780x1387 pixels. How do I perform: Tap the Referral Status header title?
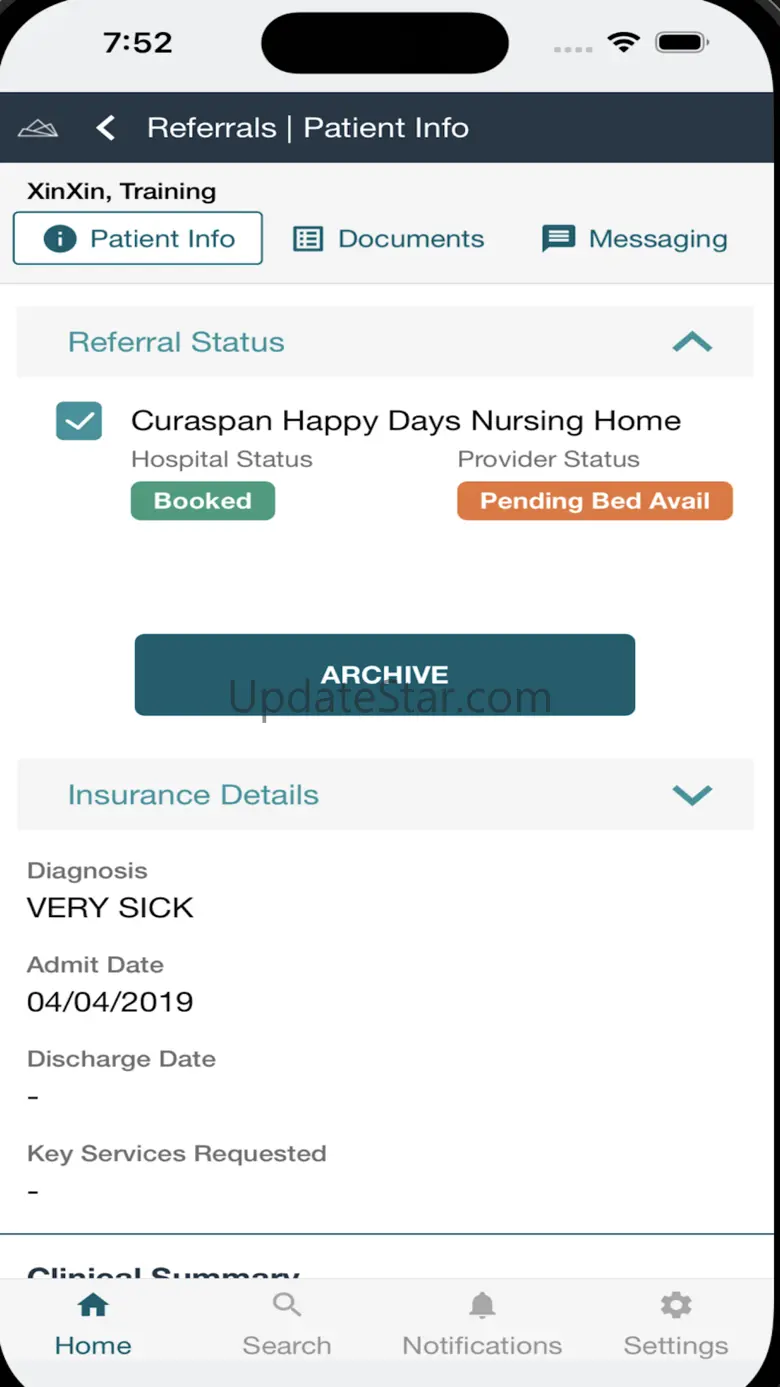point(176,342)
